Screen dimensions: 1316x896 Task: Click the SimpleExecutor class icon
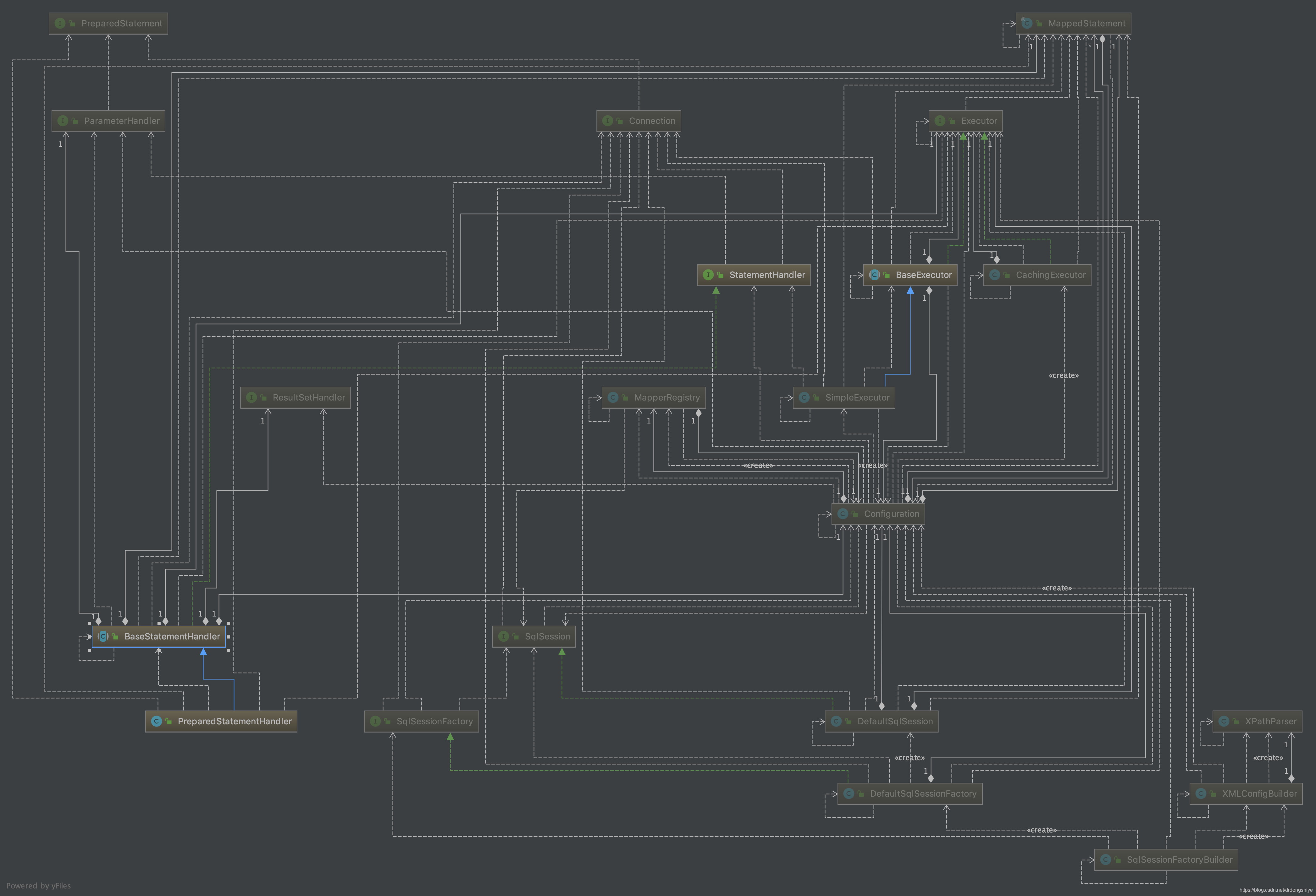[x=804, y=398]
